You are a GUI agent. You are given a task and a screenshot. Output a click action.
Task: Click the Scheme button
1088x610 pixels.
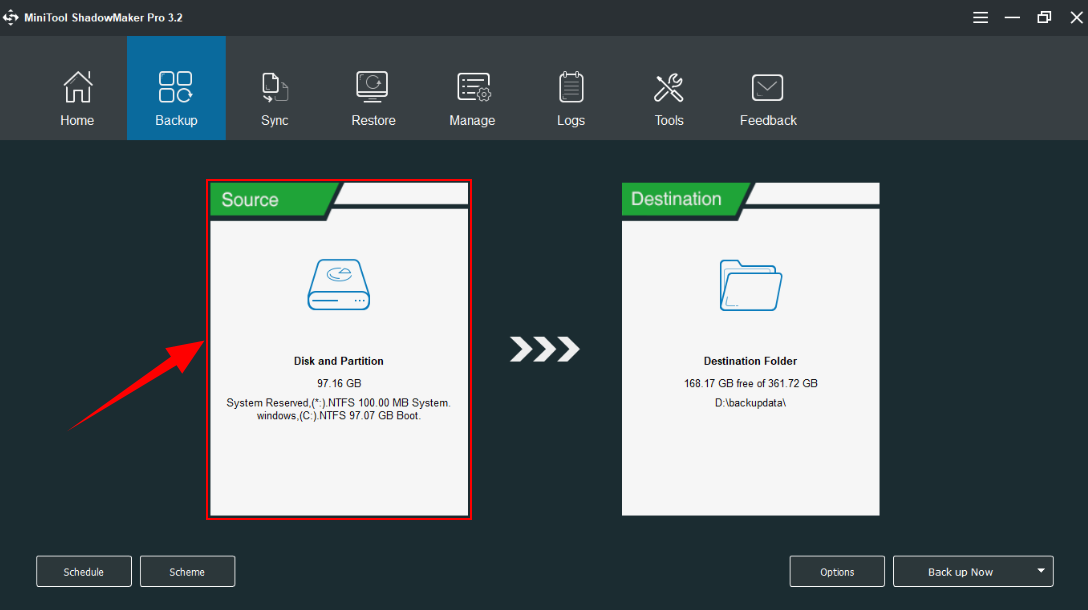click(187, 572)
